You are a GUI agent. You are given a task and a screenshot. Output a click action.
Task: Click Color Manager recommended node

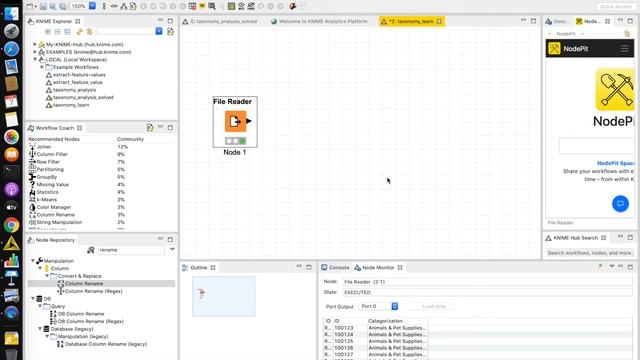point(54,207)
